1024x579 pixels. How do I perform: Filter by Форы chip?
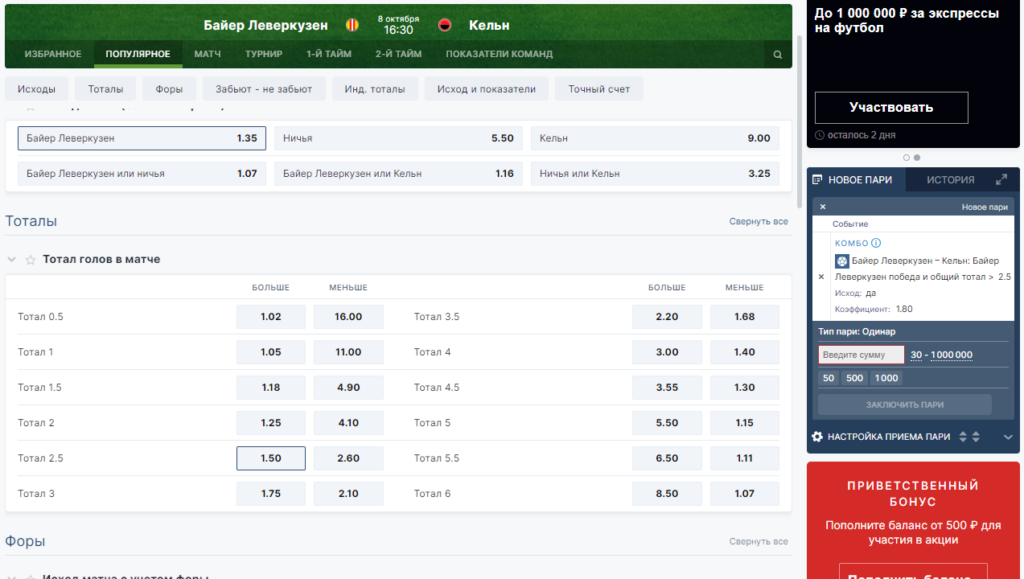tap(169, 89)
